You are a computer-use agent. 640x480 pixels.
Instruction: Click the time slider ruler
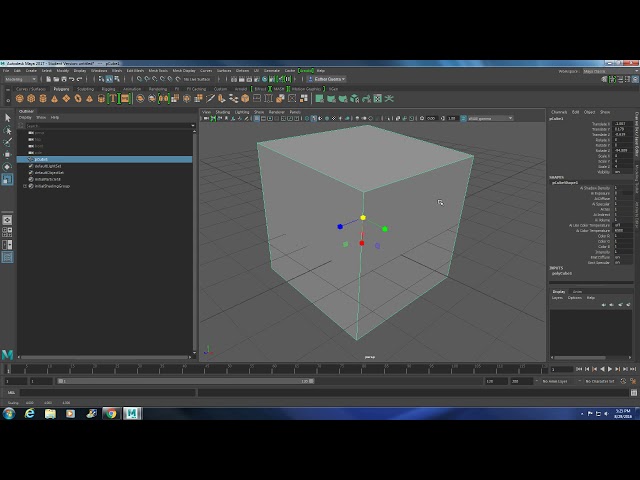[275, 369]
